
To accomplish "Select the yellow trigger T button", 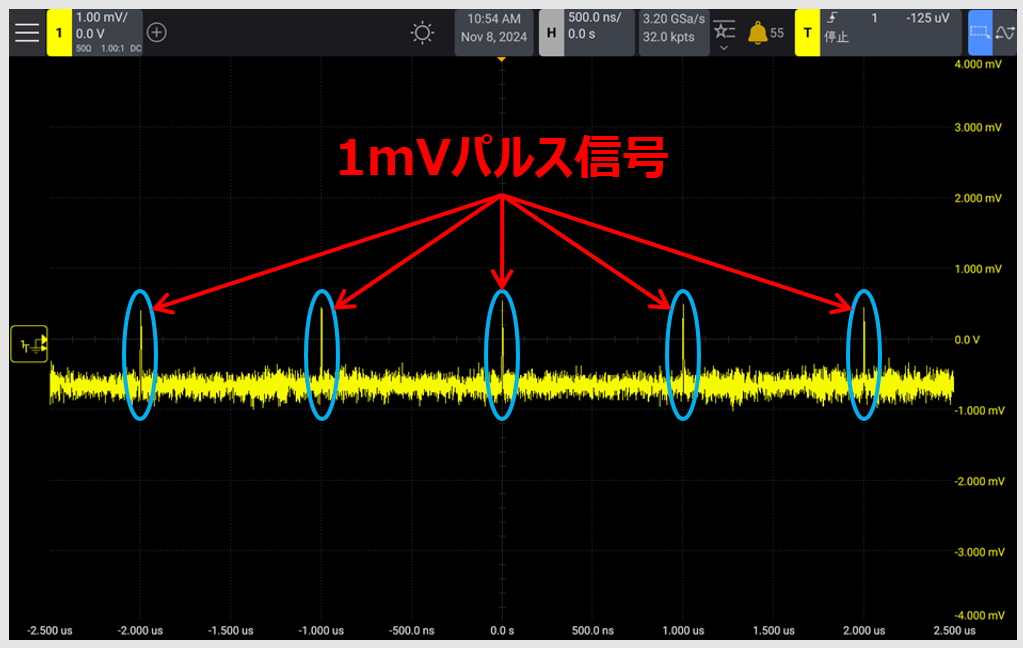I will click(x=807, y=33).
